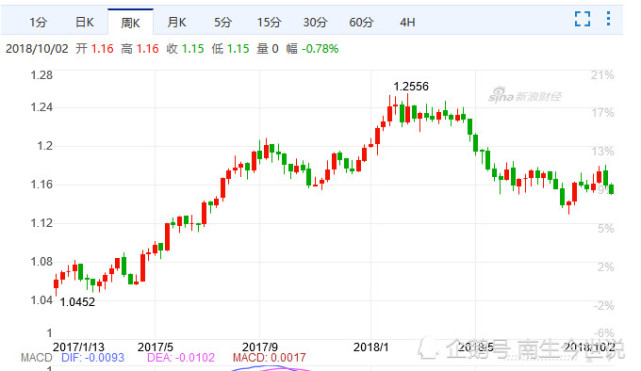
Task: Click the 幅 -0.78% change value
Action: [312, 49]
